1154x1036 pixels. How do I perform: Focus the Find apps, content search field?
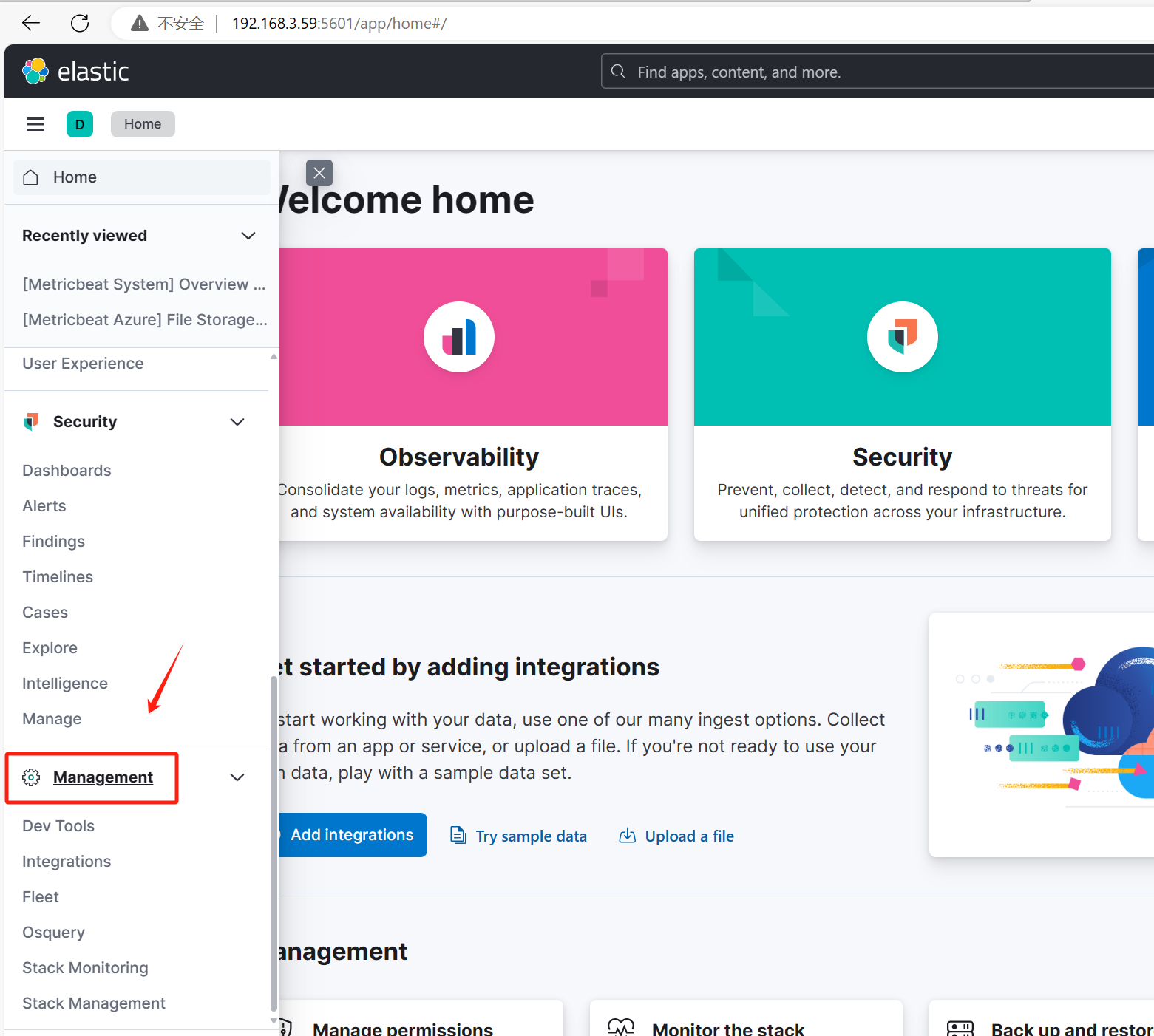point(878,71)
